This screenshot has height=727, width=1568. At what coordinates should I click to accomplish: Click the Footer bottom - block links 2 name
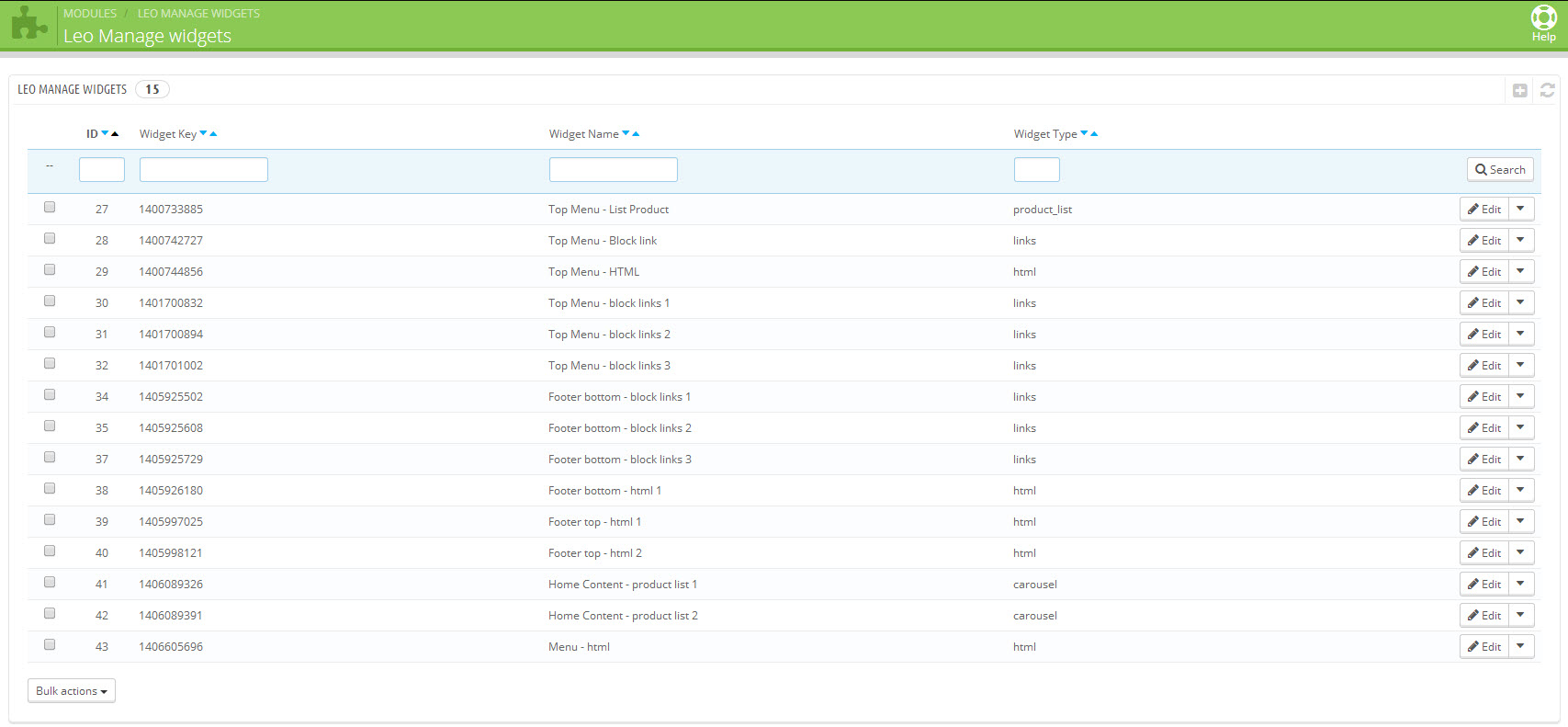(620, 428)
